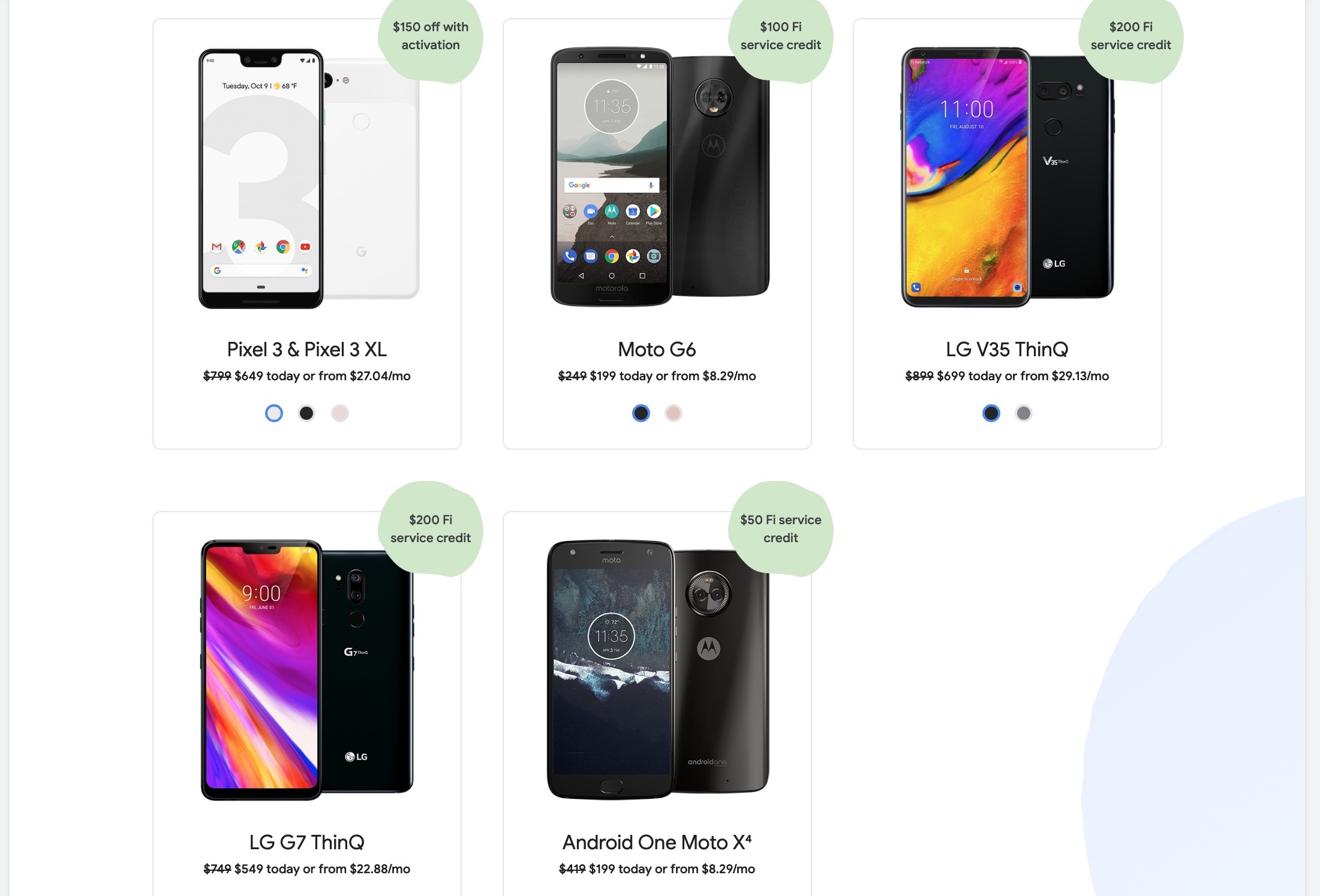Select the white color for Pixel 3
The height and width of the screenshot is (896, 1320).
point(274,413)
